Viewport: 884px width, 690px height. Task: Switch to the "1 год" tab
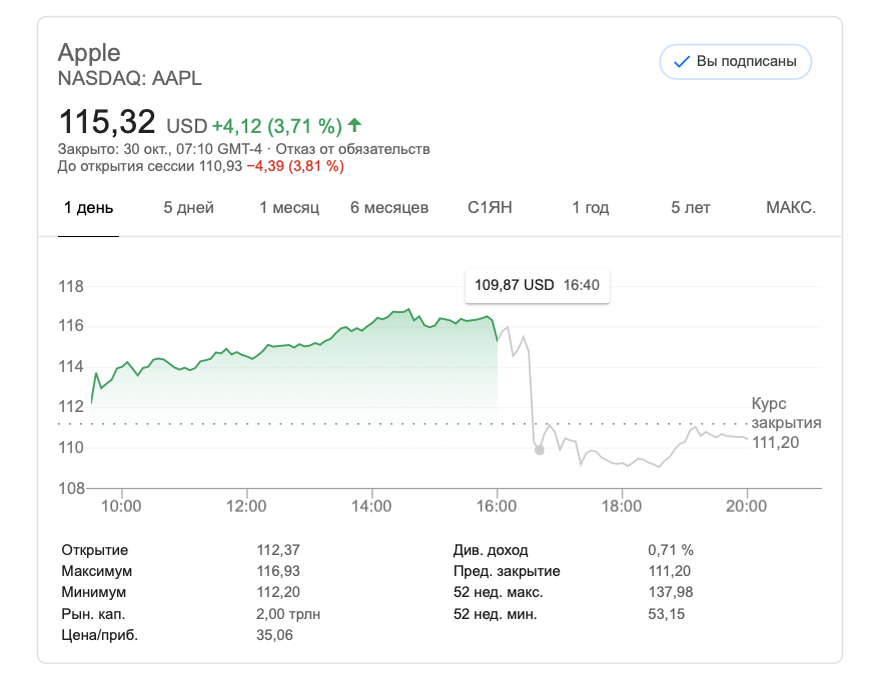(x=590, y=208)
